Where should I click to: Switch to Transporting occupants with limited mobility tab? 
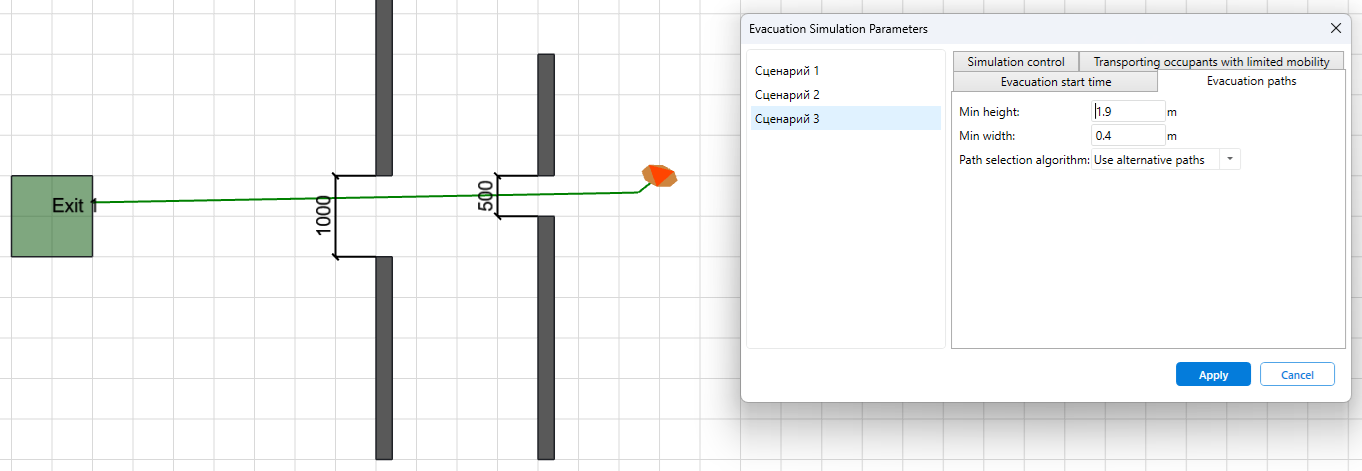click(1211, 62)
